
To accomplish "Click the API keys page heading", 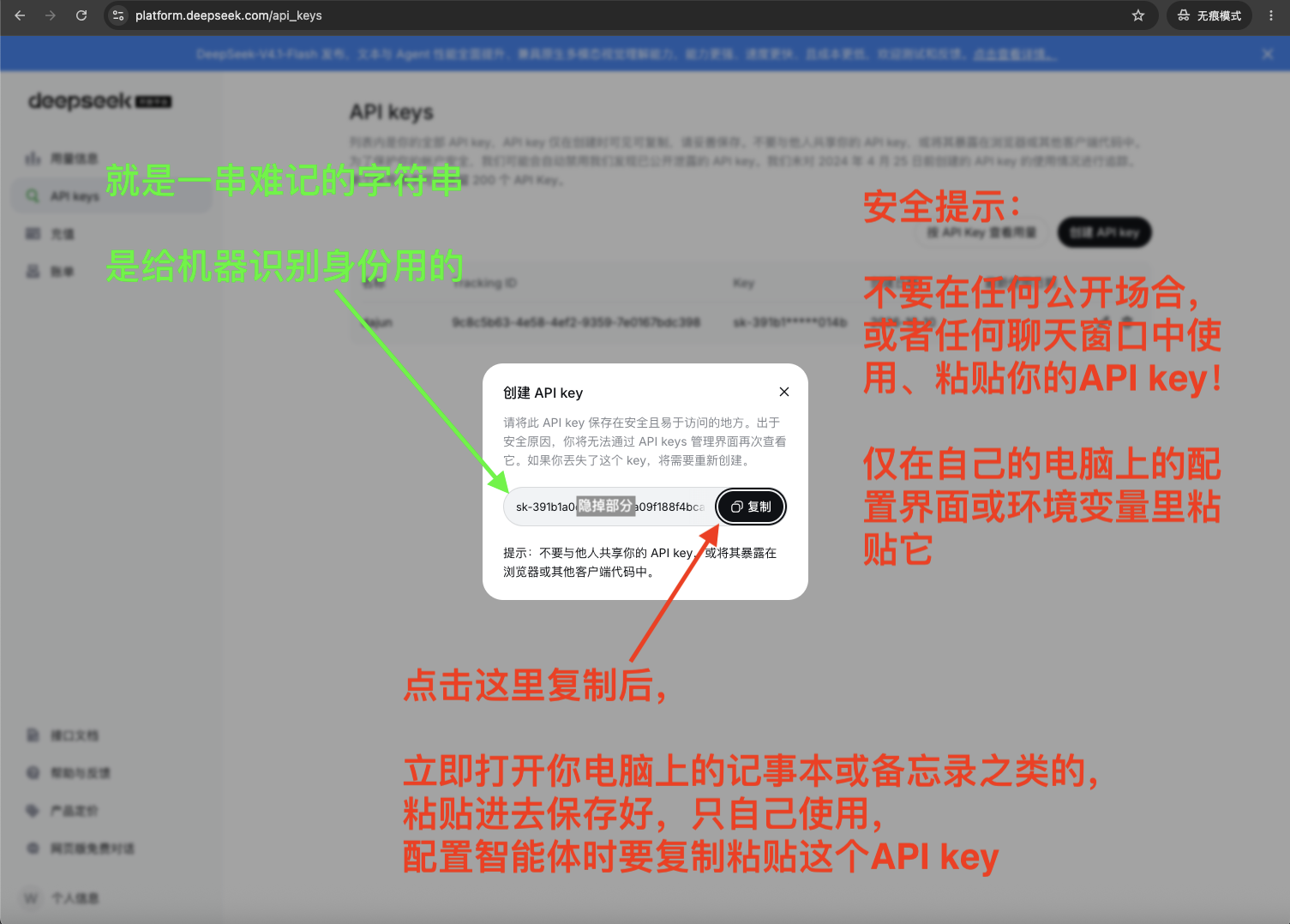I will (x=392, y=112).
